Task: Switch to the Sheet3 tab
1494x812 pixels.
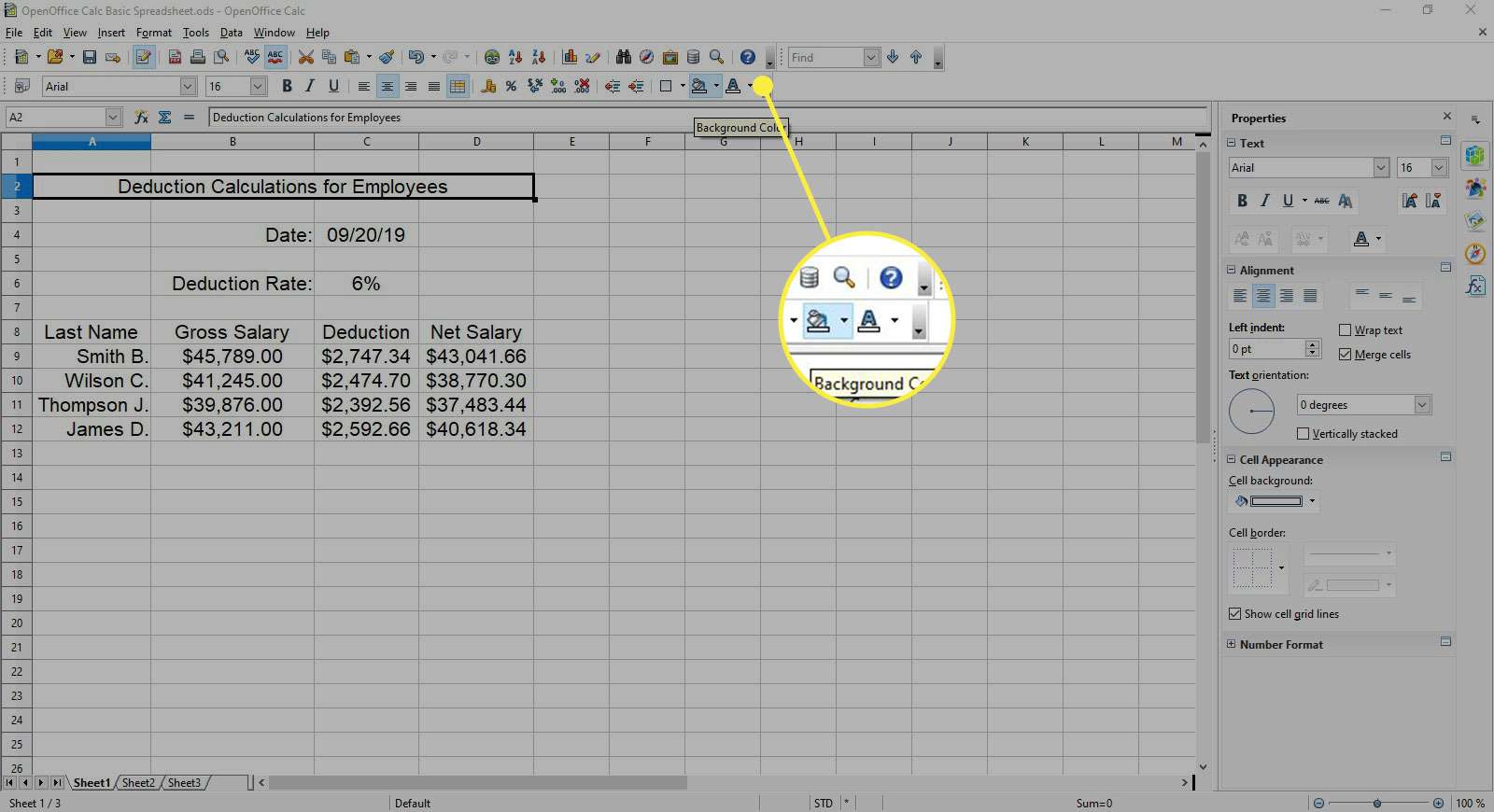Action: click(184, 782)
